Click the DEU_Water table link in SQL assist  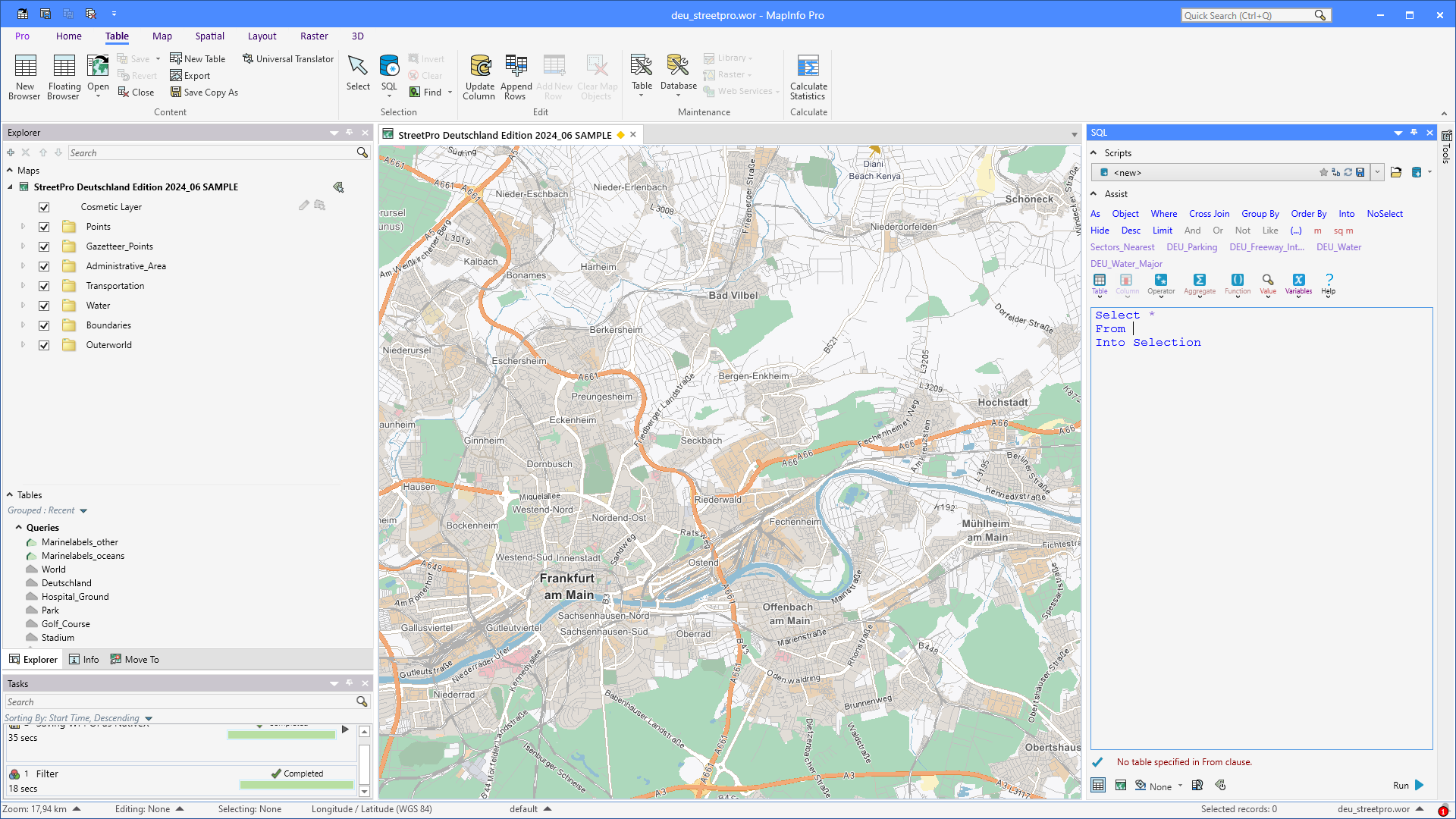pyautogui.click(x=1338, y=247)
